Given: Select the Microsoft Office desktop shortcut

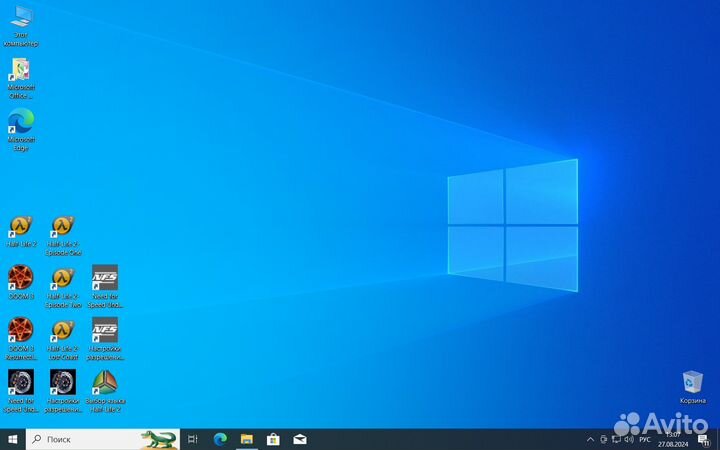Looking at the screenshot, I should pos(21,79).
